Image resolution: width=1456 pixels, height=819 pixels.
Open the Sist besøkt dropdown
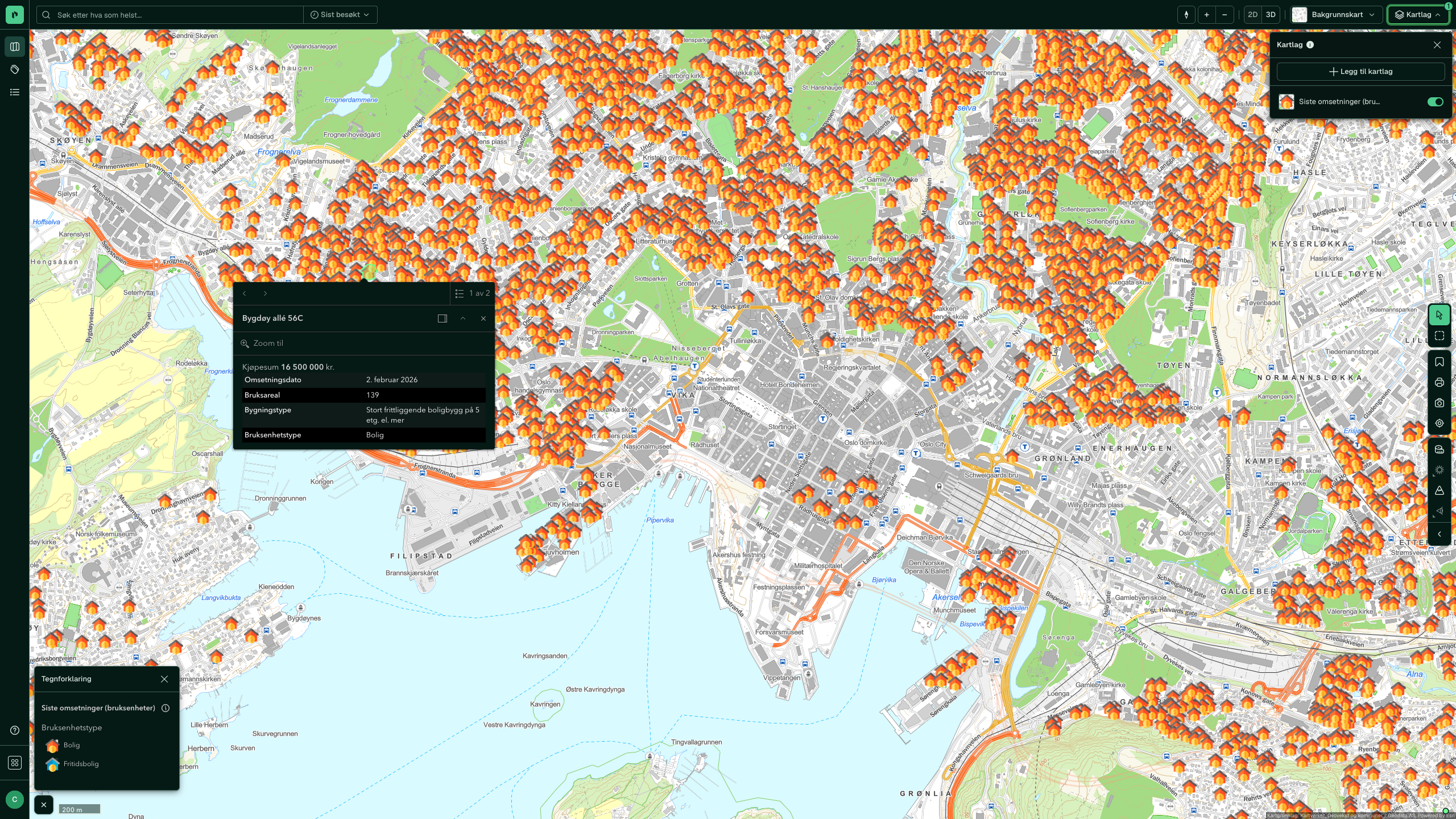pos(340,15)
